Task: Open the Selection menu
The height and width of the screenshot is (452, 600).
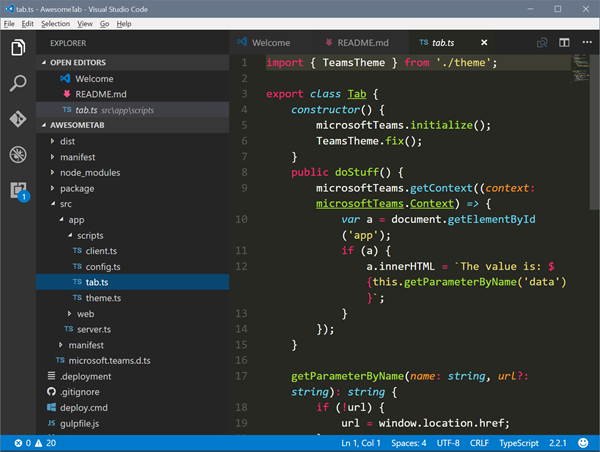Action: pyautogui.click(x=55, y=24)
